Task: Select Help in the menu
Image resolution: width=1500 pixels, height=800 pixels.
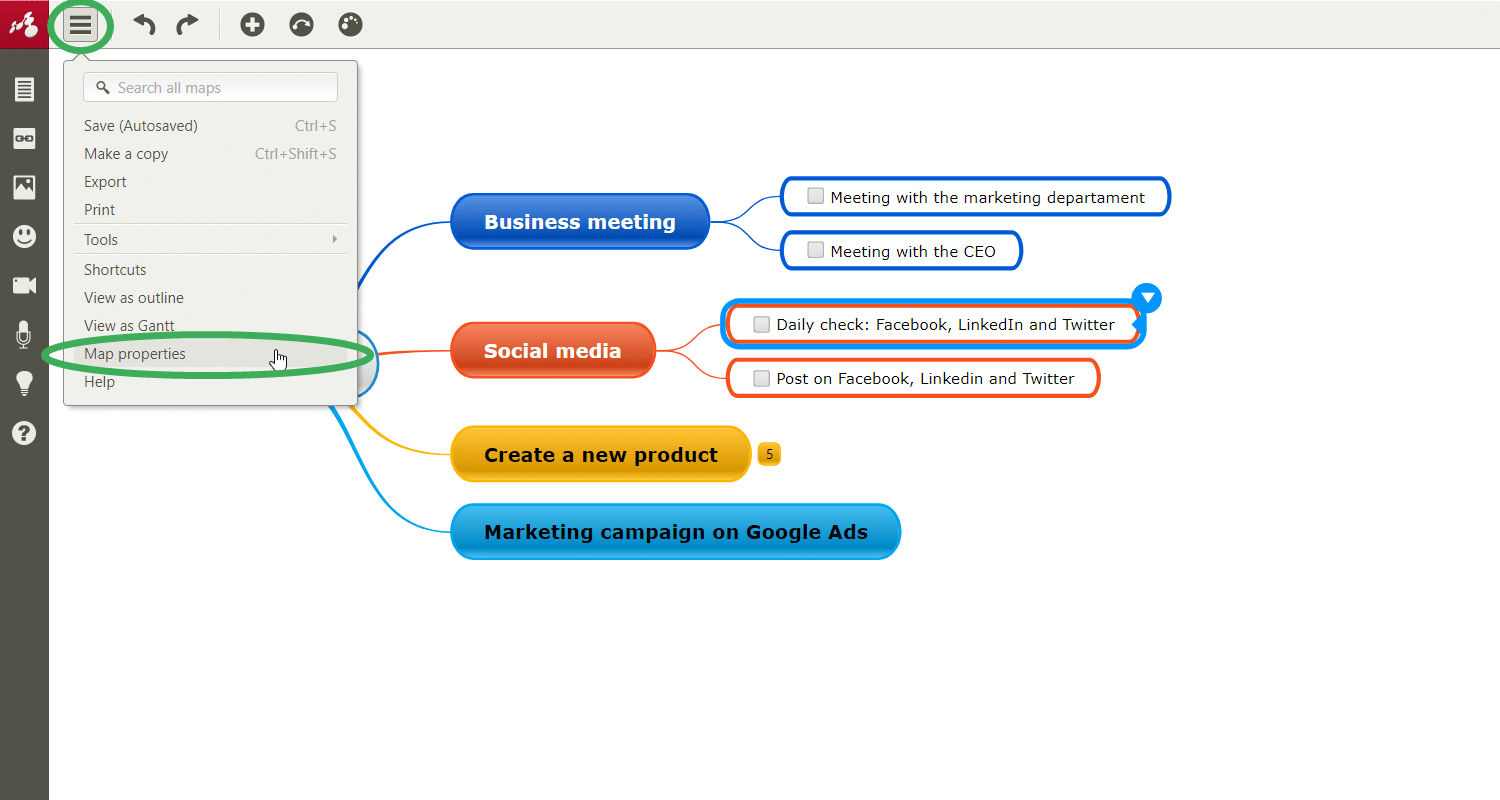Action: tap(210, 382)
